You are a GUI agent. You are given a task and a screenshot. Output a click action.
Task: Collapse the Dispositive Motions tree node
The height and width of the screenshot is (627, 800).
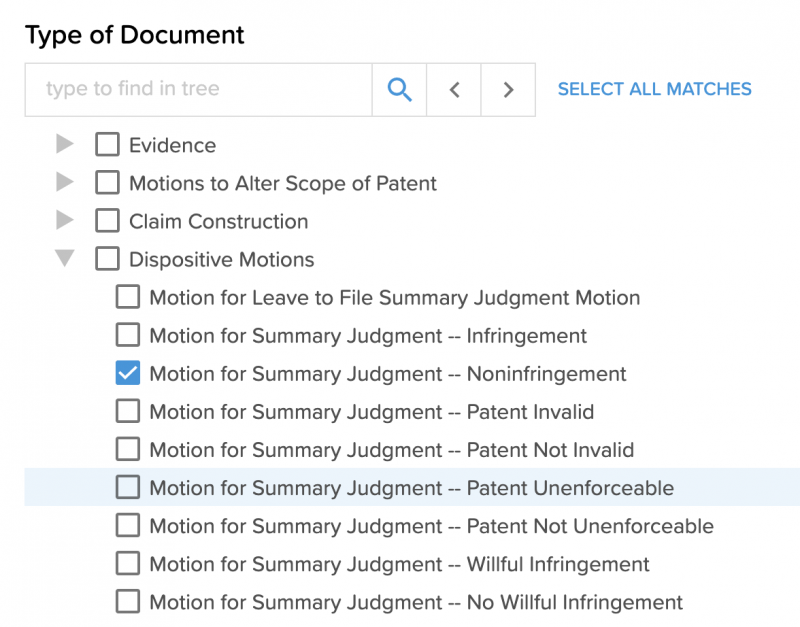(64, 258)
